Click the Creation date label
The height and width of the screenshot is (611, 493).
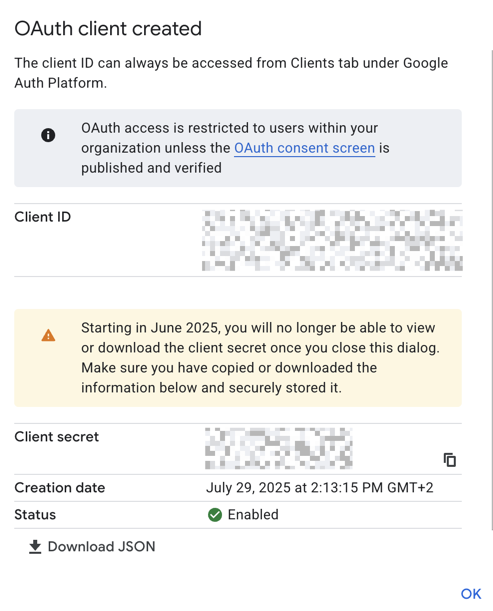[60, 488]
